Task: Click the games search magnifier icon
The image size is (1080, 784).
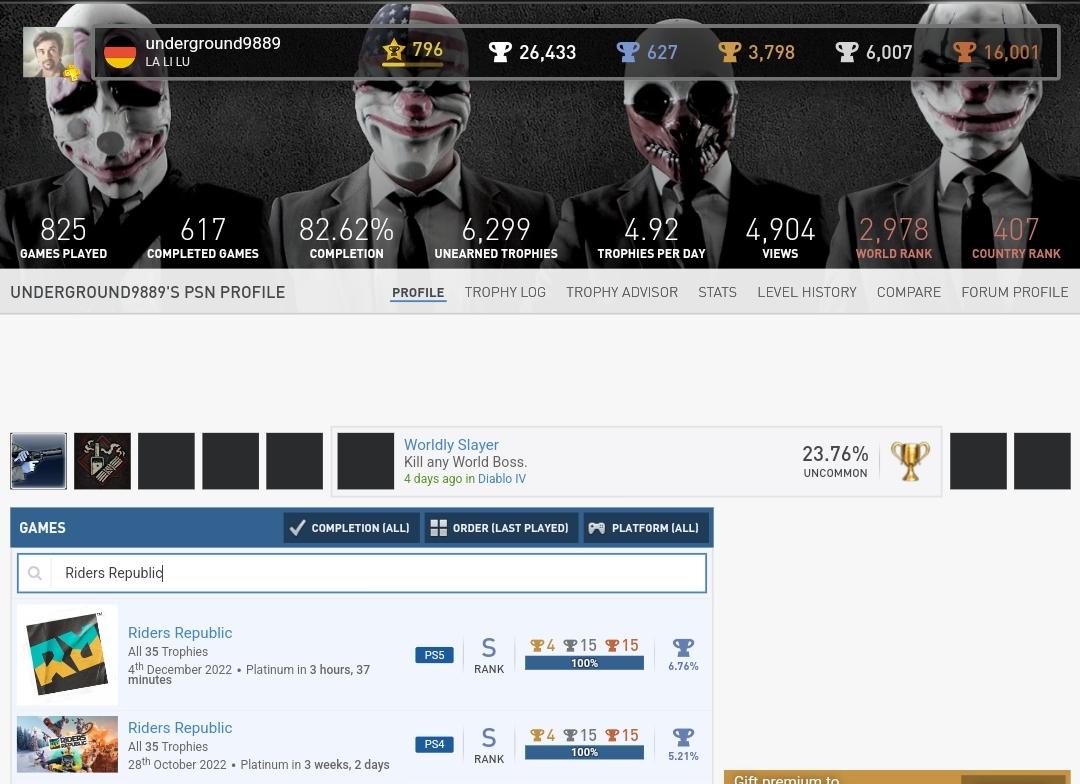Action: 34,573
